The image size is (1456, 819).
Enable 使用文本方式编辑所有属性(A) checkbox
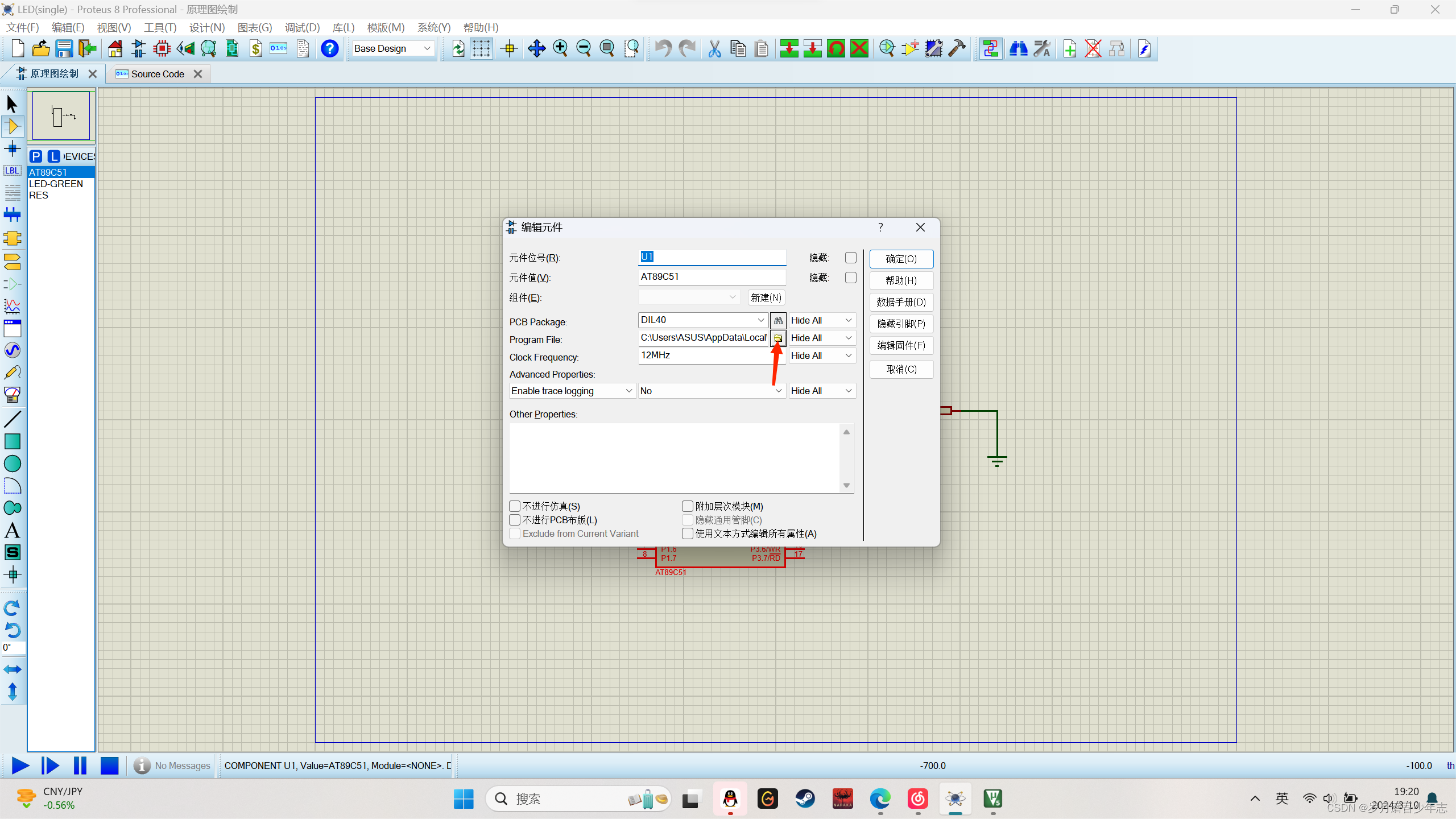coord(688,533)
